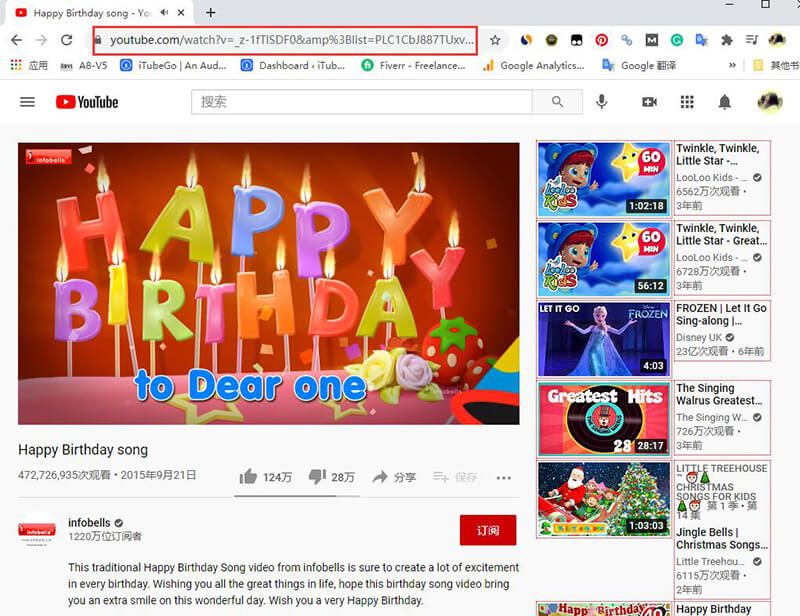Open the YouTube hamburger guide menu
This screenshot has height=616, width=800.
pos(28,102)
